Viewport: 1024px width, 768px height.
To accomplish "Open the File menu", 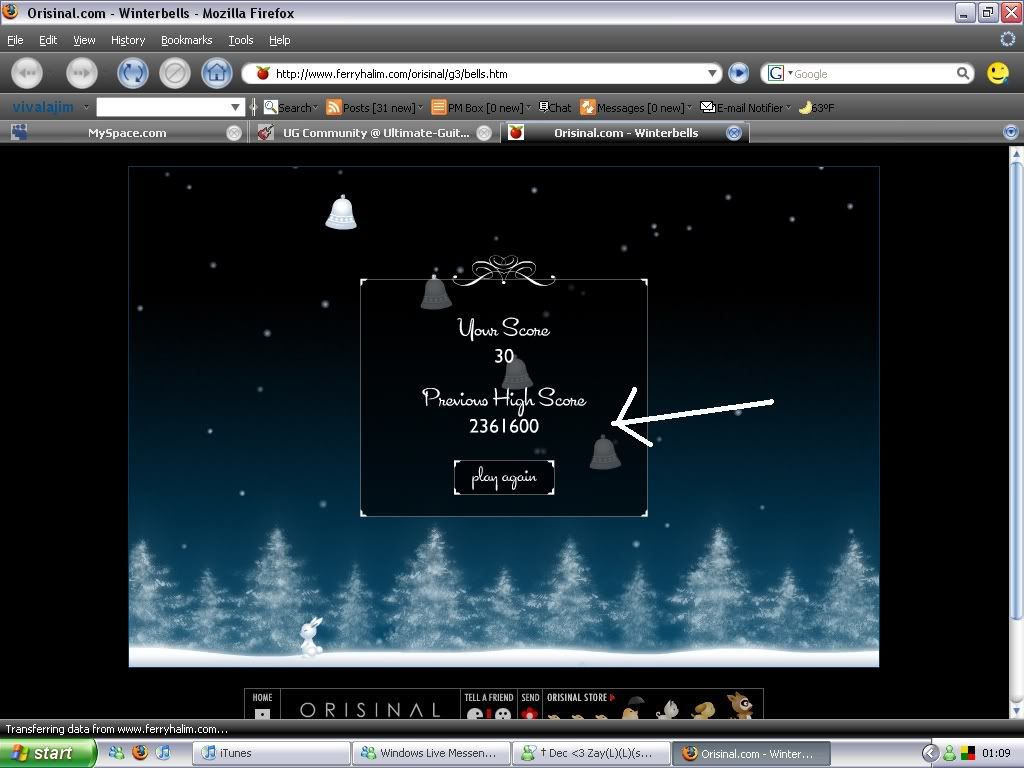I will 15,40.
